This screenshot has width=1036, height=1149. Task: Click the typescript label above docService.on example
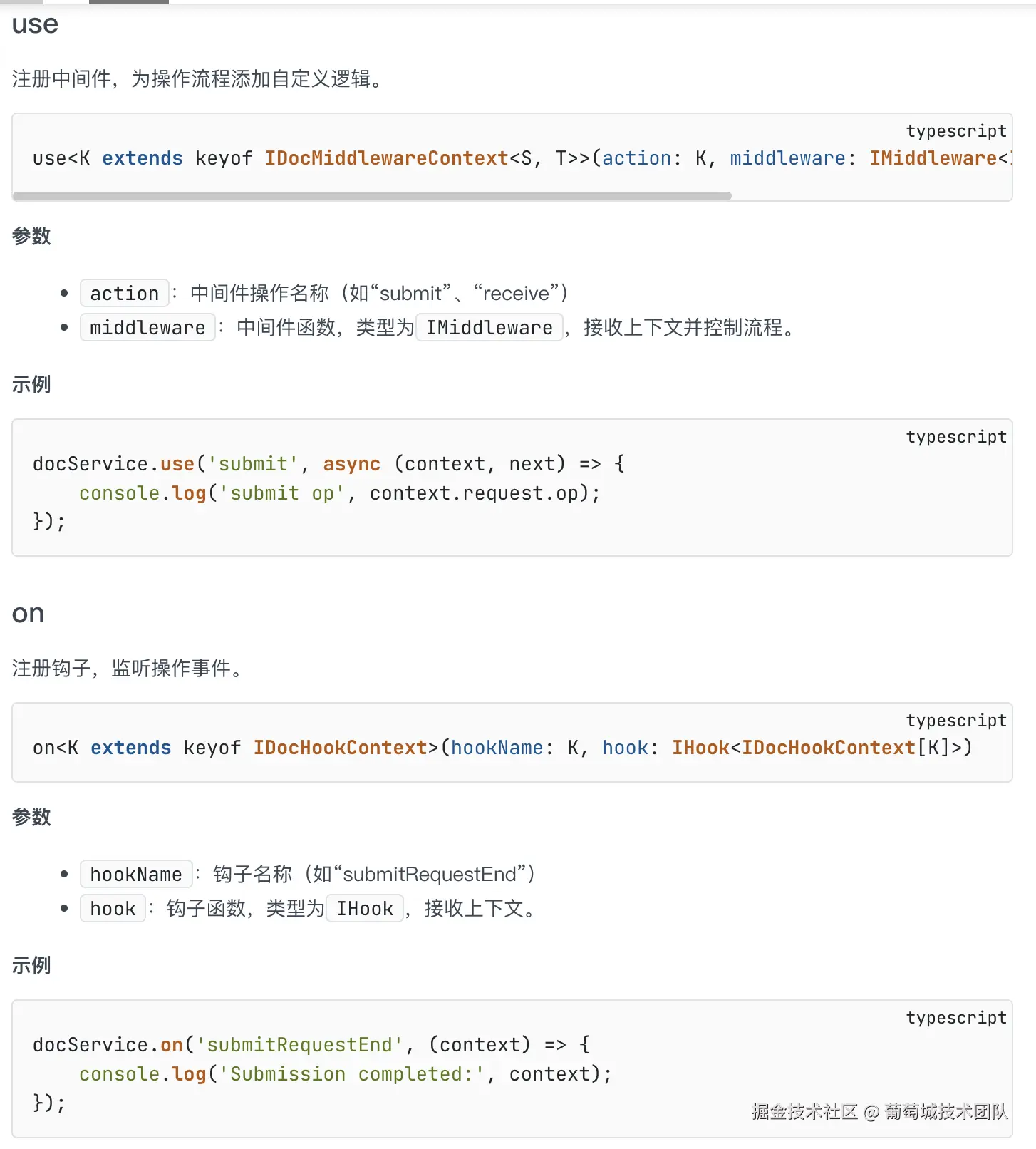(x=955, y=1018)
